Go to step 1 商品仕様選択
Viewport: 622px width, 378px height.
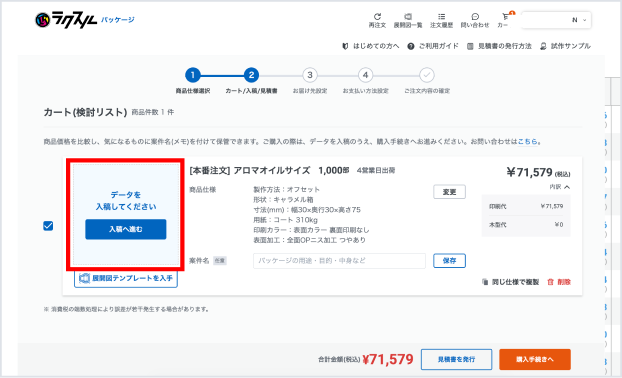[x=193, y=75]
